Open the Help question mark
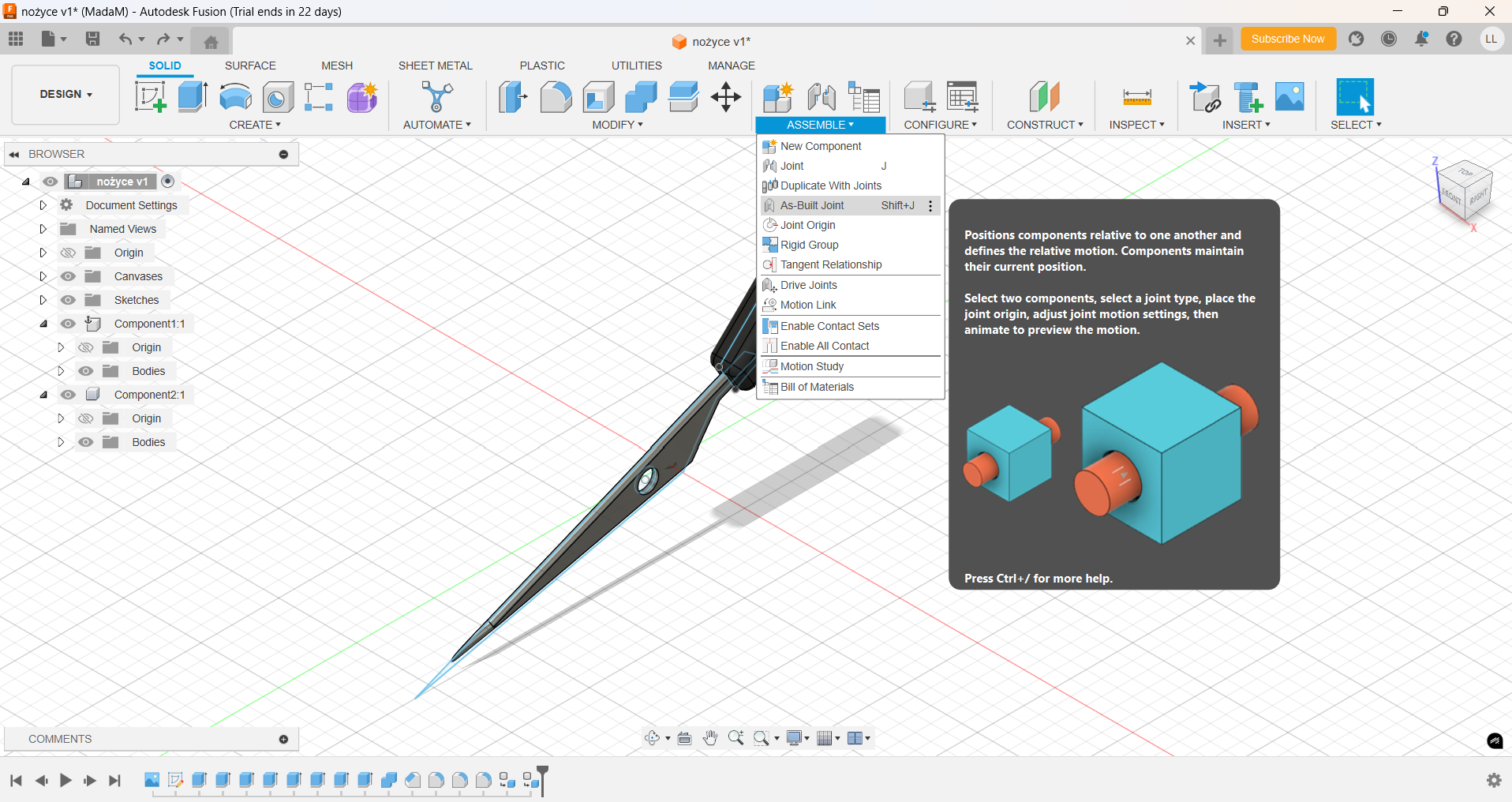Viewport: 1512px width, 802px height. coord(1454,39)
